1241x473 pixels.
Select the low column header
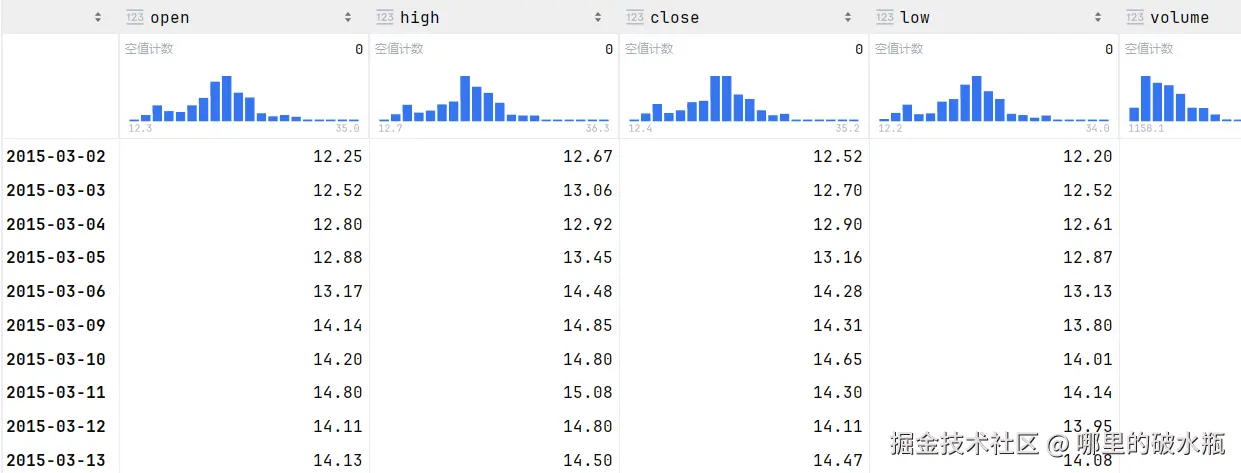(x=994, y=17)
